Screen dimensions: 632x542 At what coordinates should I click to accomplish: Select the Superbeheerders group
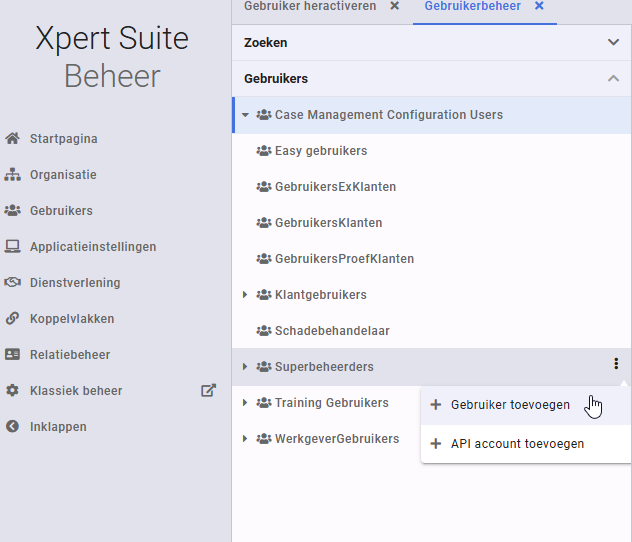point(324,367)
